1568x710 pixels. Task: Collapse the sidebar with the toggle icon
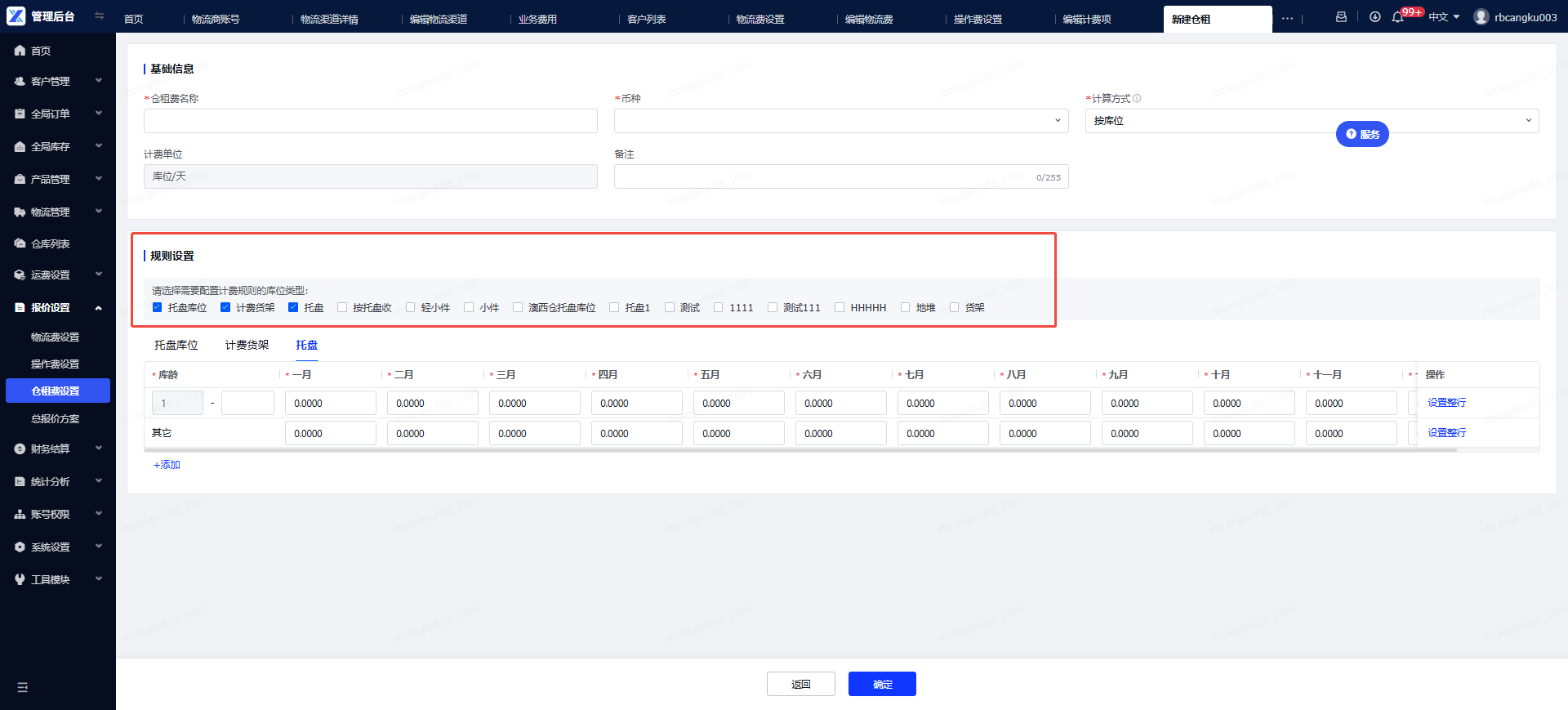tap(99, 16)
